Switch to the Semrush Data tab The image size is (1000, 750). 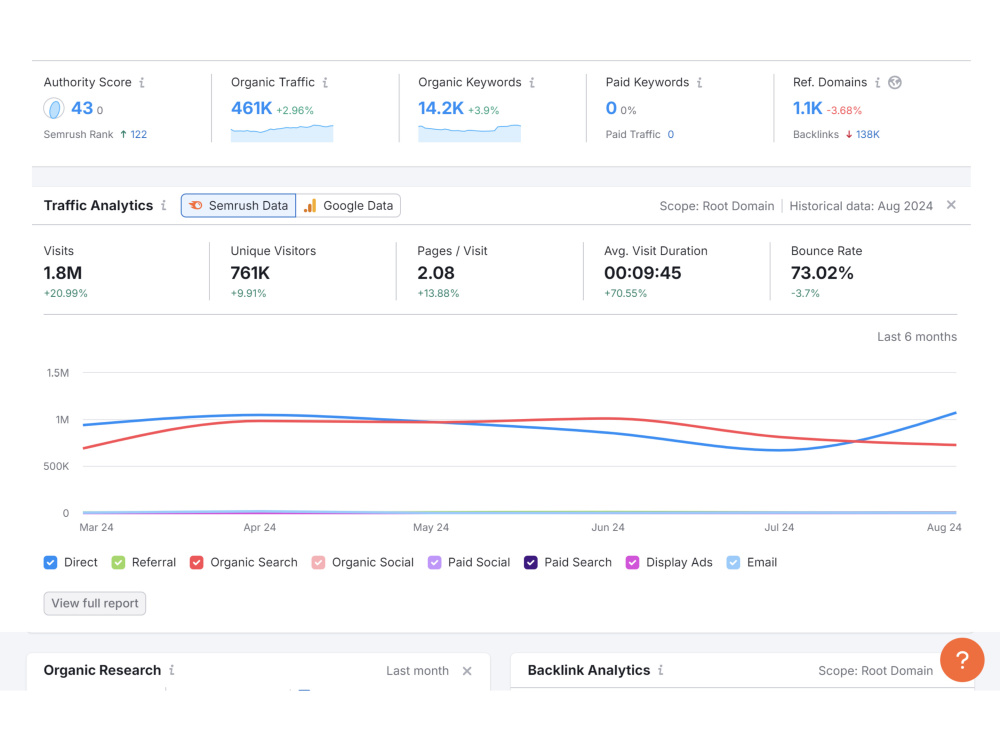pyautogui.click(x=239, y=205)
